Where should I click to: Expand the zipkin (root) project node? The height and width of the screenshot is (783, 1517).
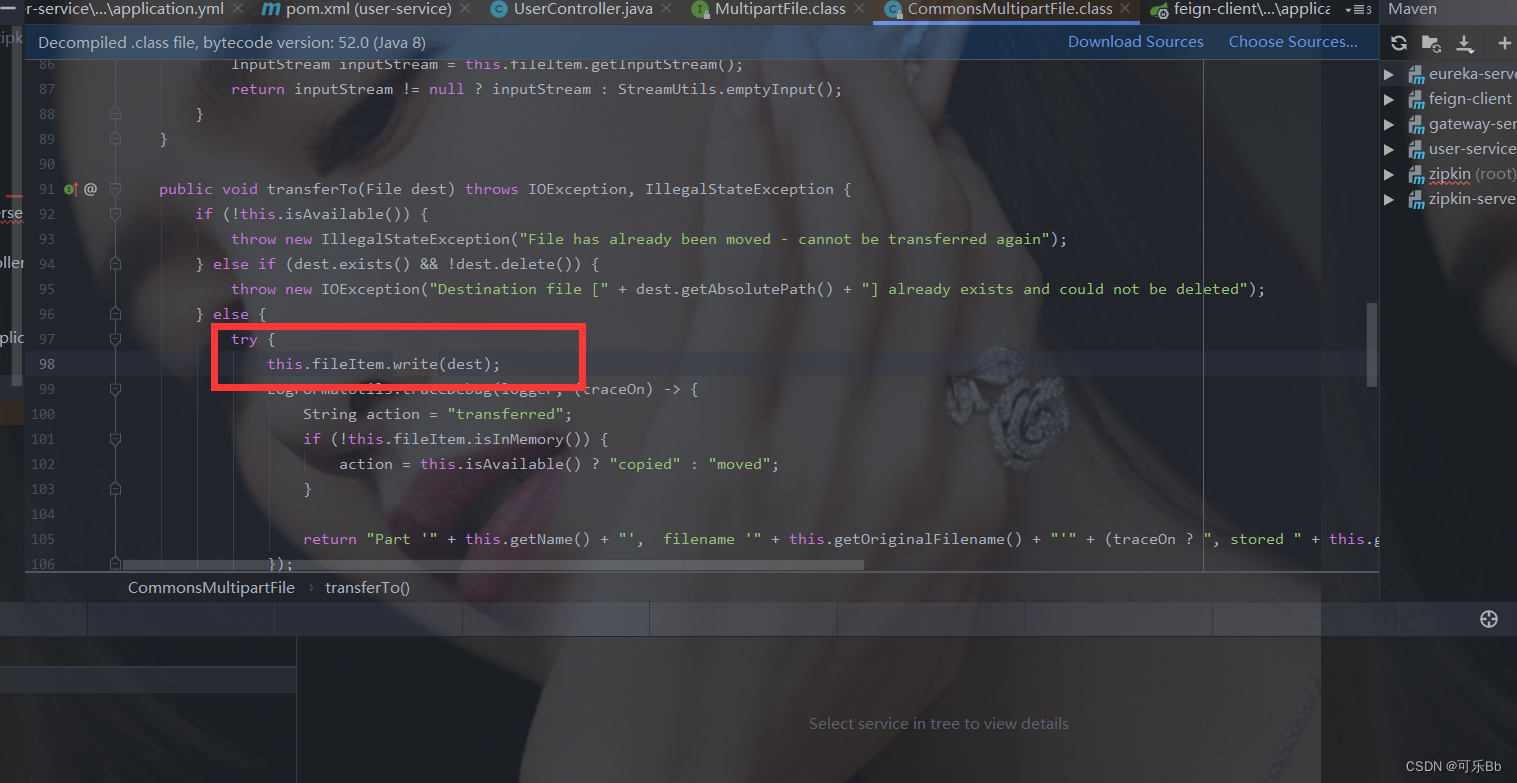(x=1389, y=173)
